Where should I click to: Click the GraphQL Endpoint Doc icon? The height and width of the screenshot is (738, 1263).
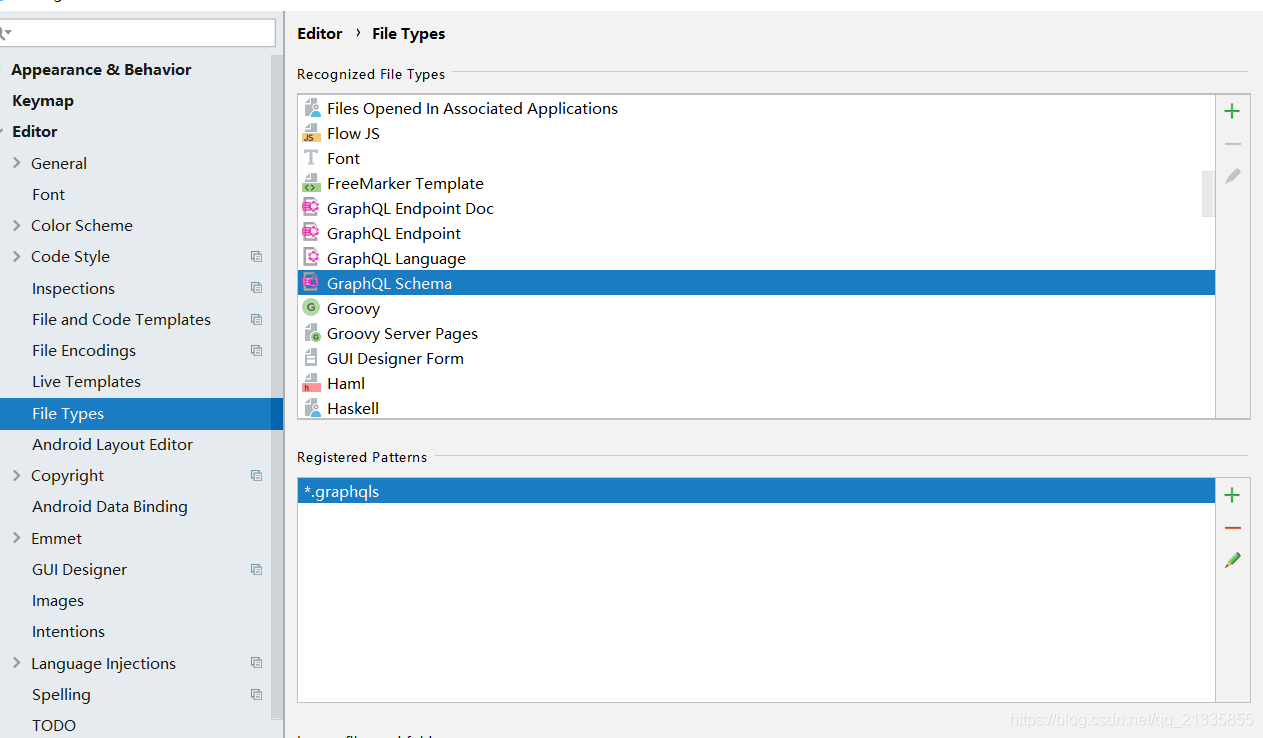311,208
